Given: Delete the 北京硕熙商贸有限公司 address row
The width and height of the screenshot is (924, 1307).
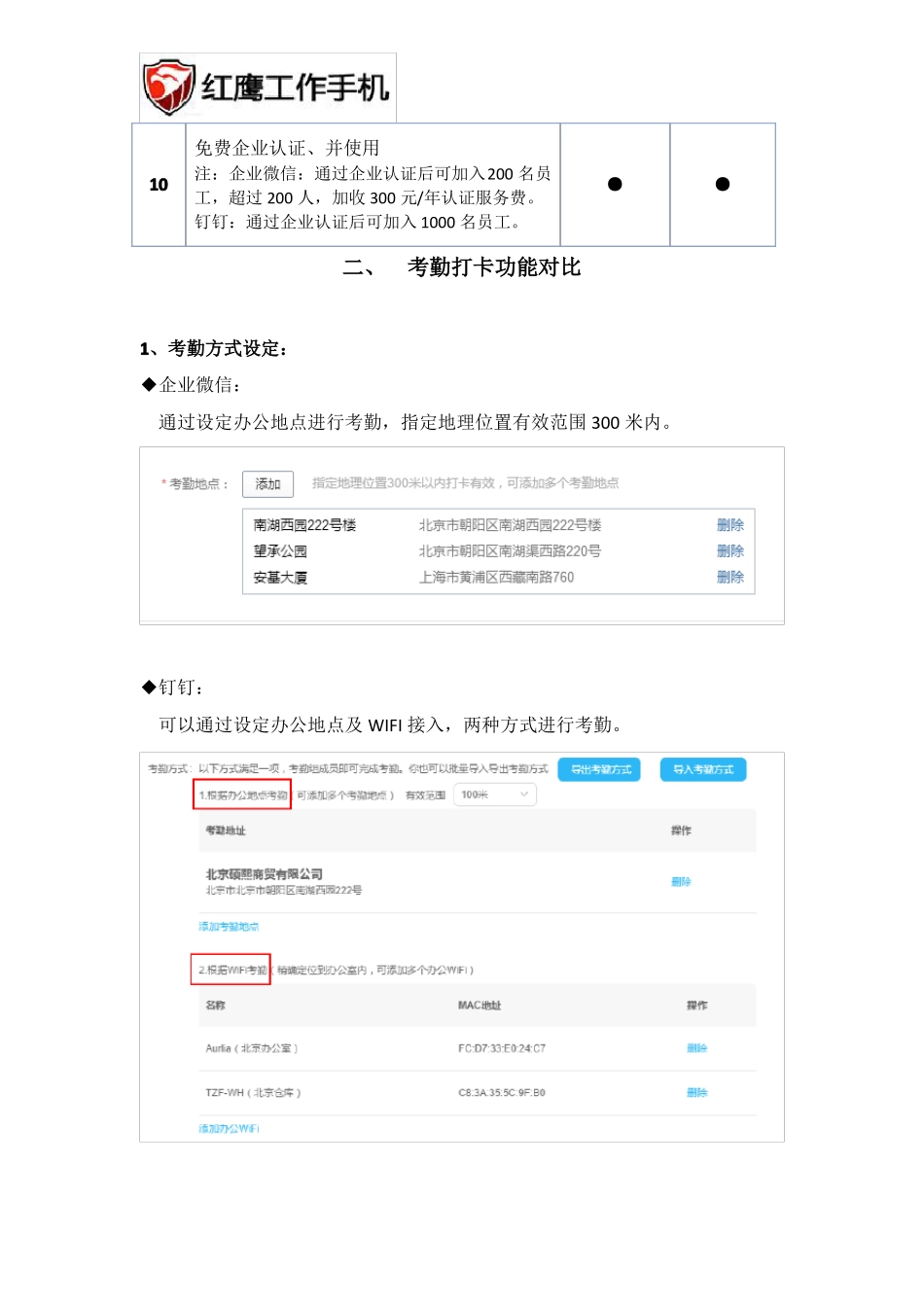Looking at the screenshot, I should [x=681, y=882].
